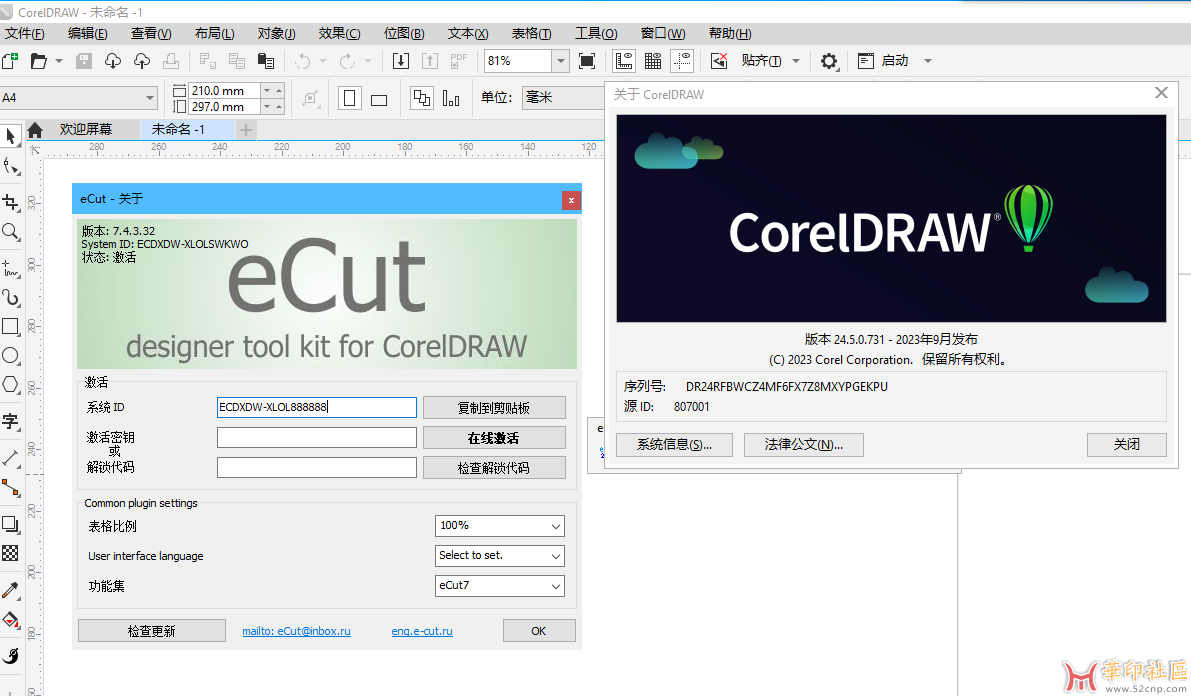1191x696 pixels.
Task: Click the Paste clipboard icon
Action: 266,61
